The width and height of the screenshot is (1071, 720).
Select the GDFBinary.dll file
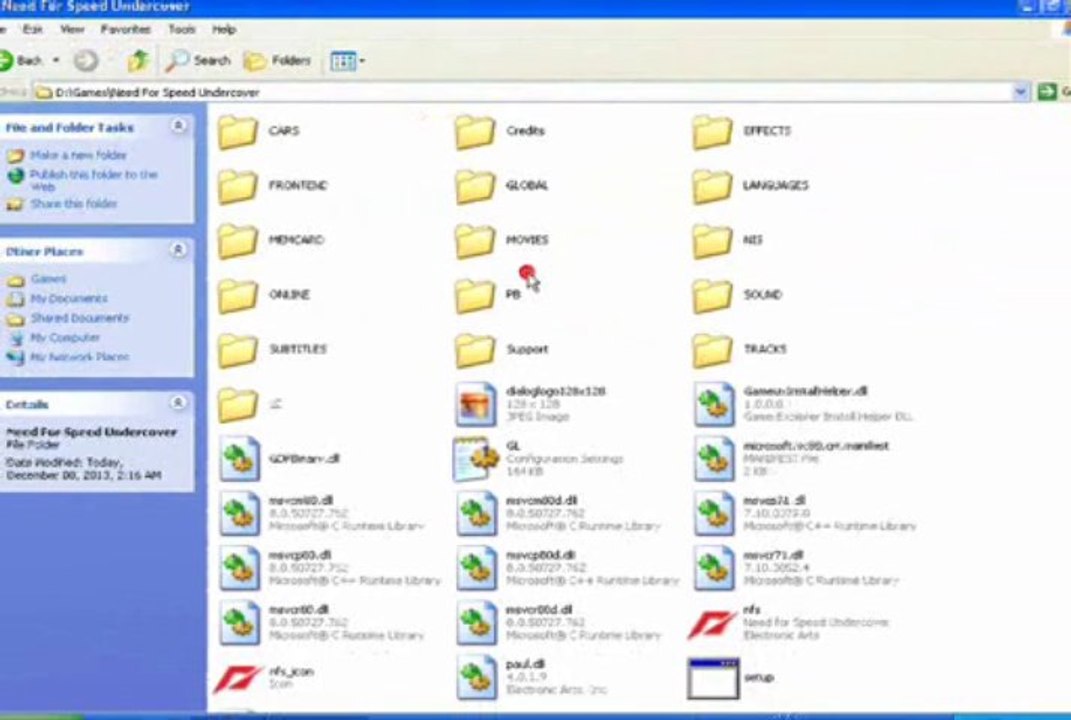click(x=279, y=458)
